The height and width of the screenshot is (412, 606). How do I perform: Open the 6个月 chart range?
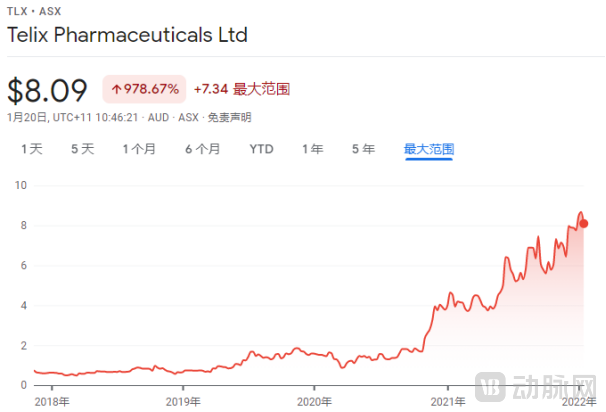pyautogui.click(x=202, y=150)
